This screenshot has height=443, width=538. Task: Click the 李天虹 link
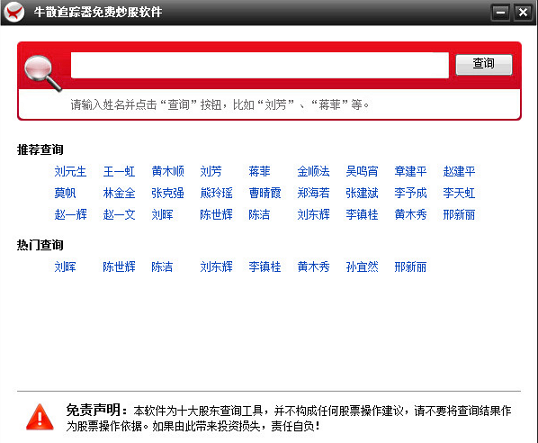tap(459, 193)
